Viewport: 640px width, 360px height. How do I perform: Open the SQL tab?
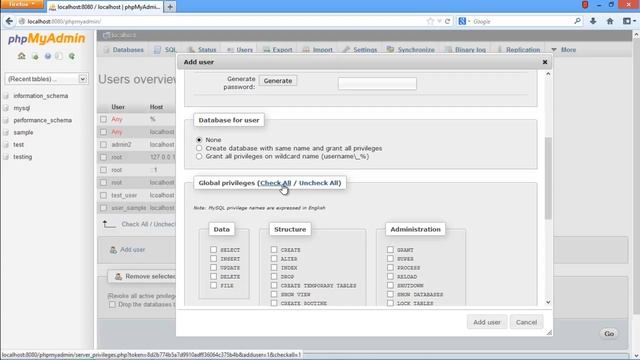pos(165,50)
